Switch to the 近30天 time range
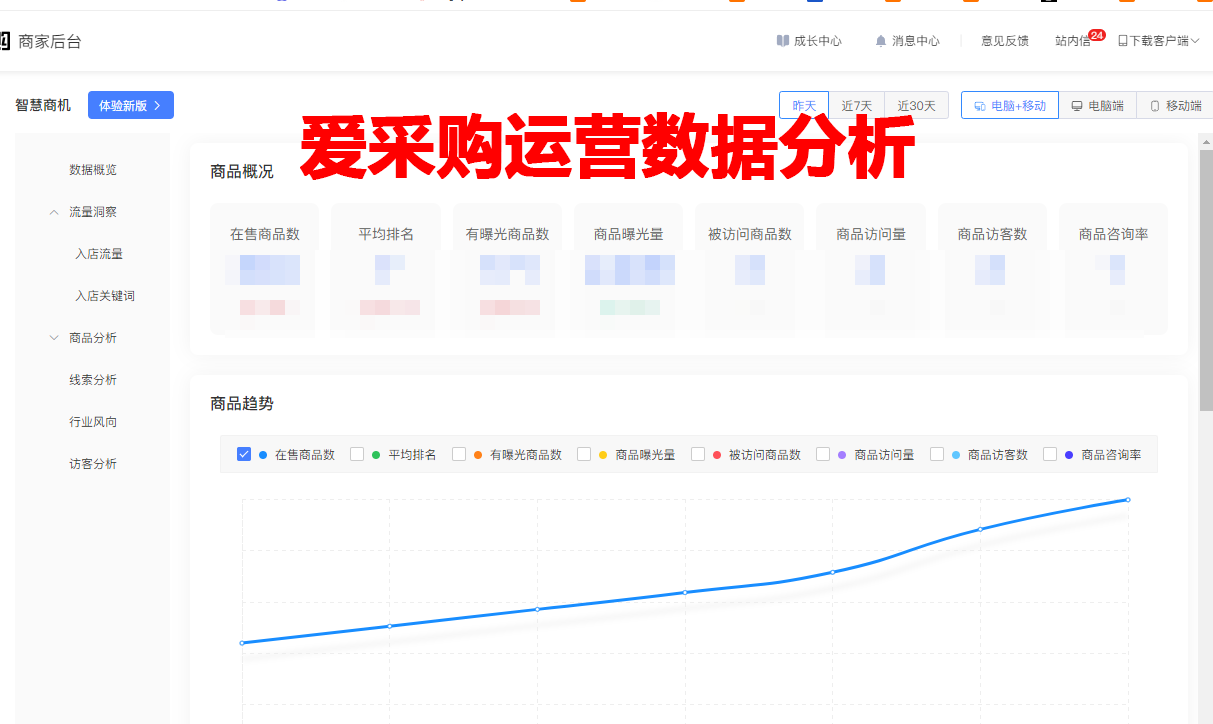 (917, 105)
